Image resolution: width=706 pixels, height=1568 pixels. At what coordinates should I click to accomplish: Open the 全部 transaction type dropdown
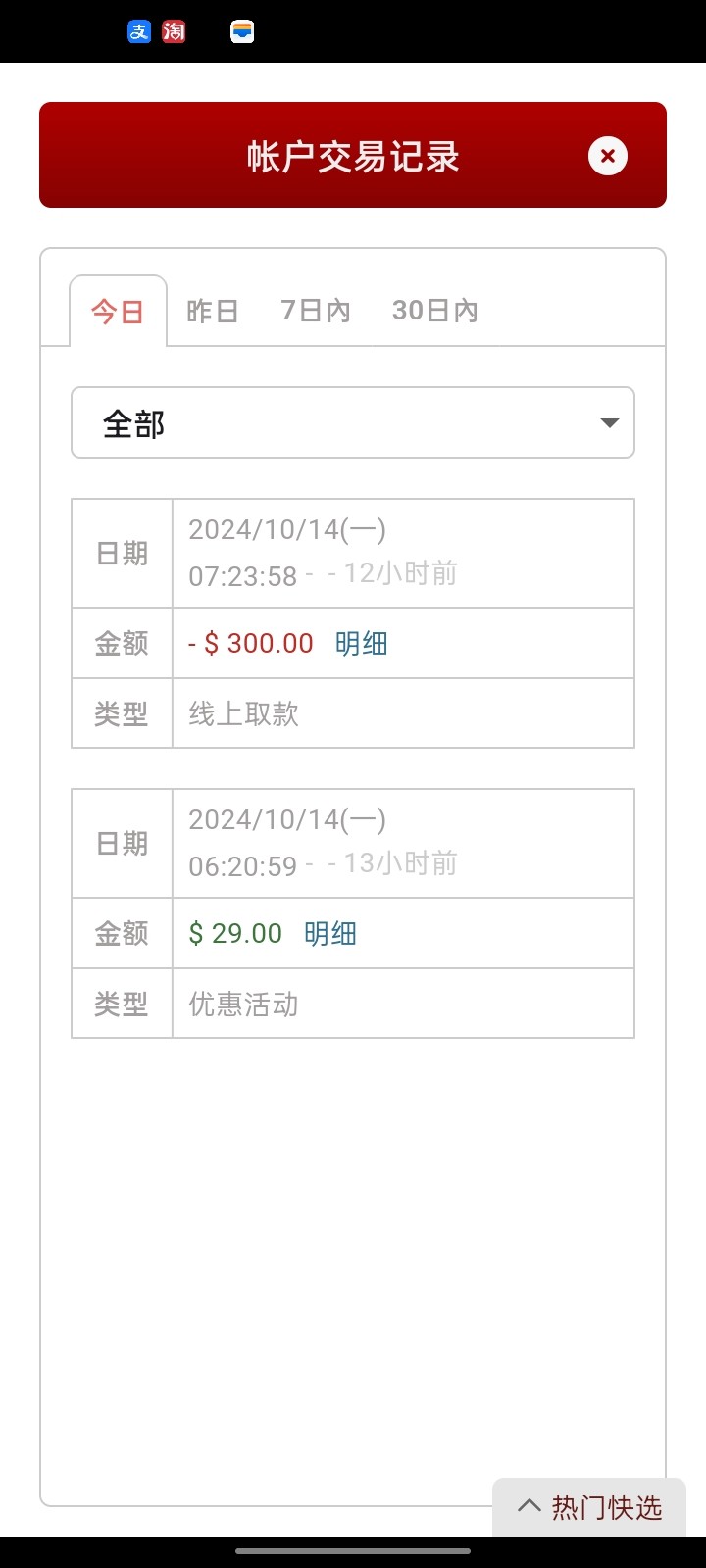353,423
